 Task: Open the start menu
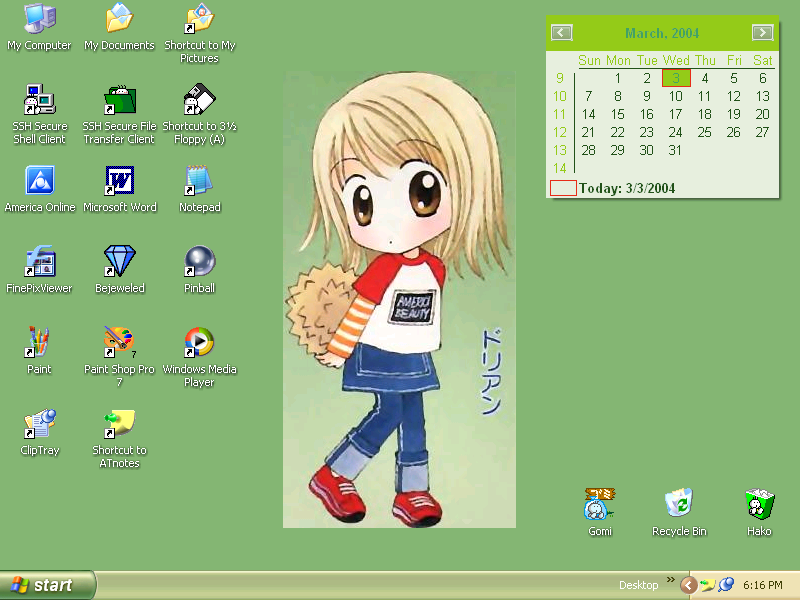[48, 585]
